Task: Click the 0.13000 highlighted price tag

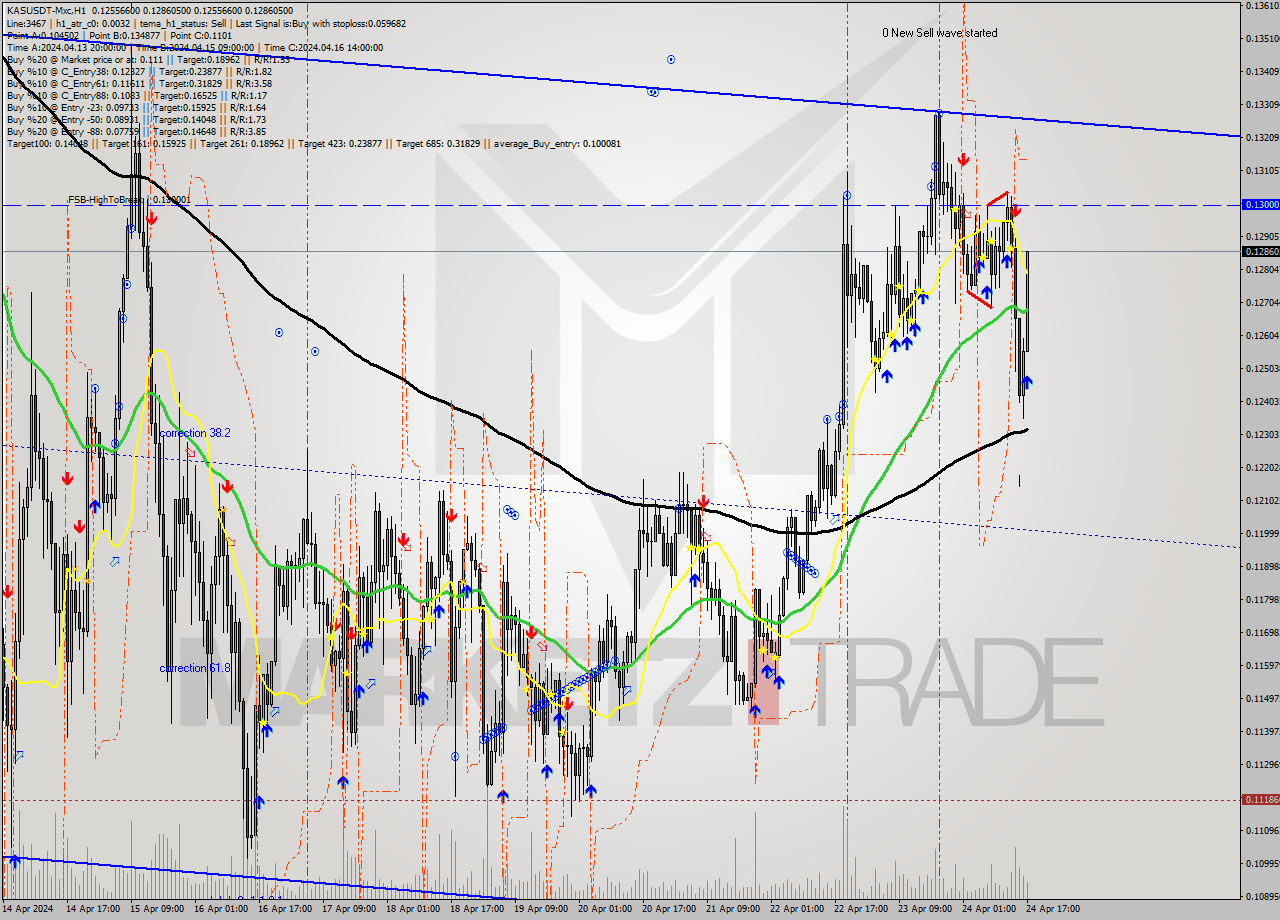Action: pos(1260,204)
